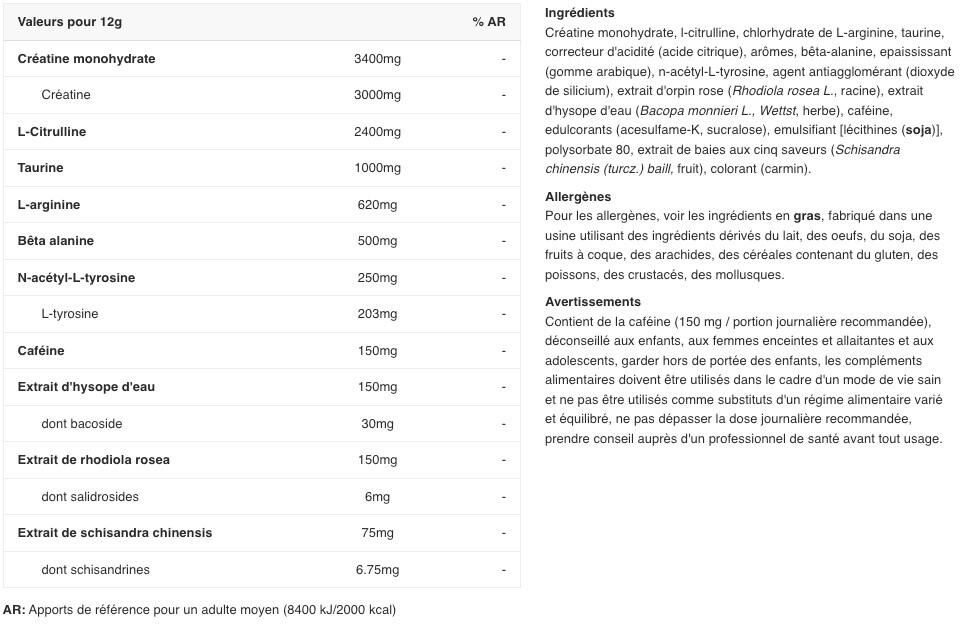Click the "Extrait de schisandra chinensis" row
Image resolution: width=961 pixels, height=626 pixels.
point(115,533)
